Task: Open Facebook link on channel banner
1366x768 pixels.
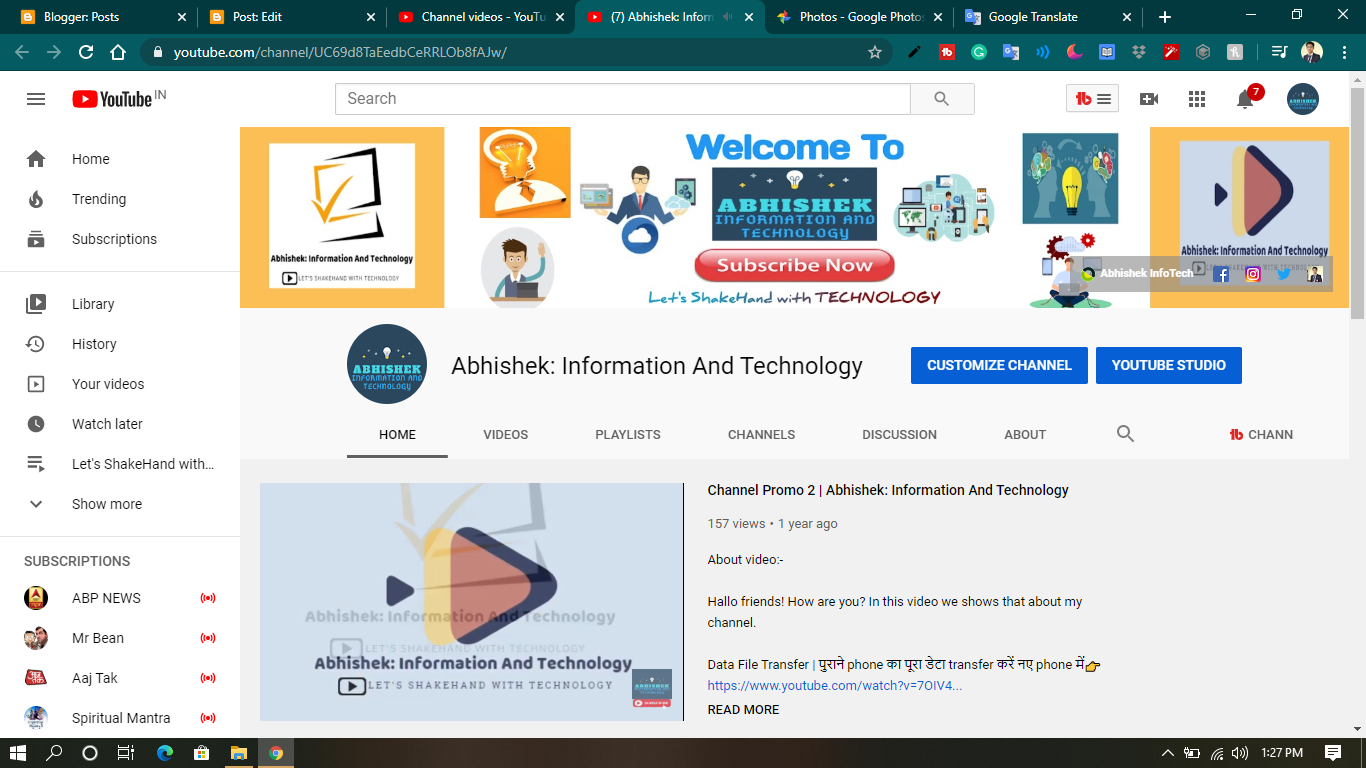Action: (x=1221, y=274)
